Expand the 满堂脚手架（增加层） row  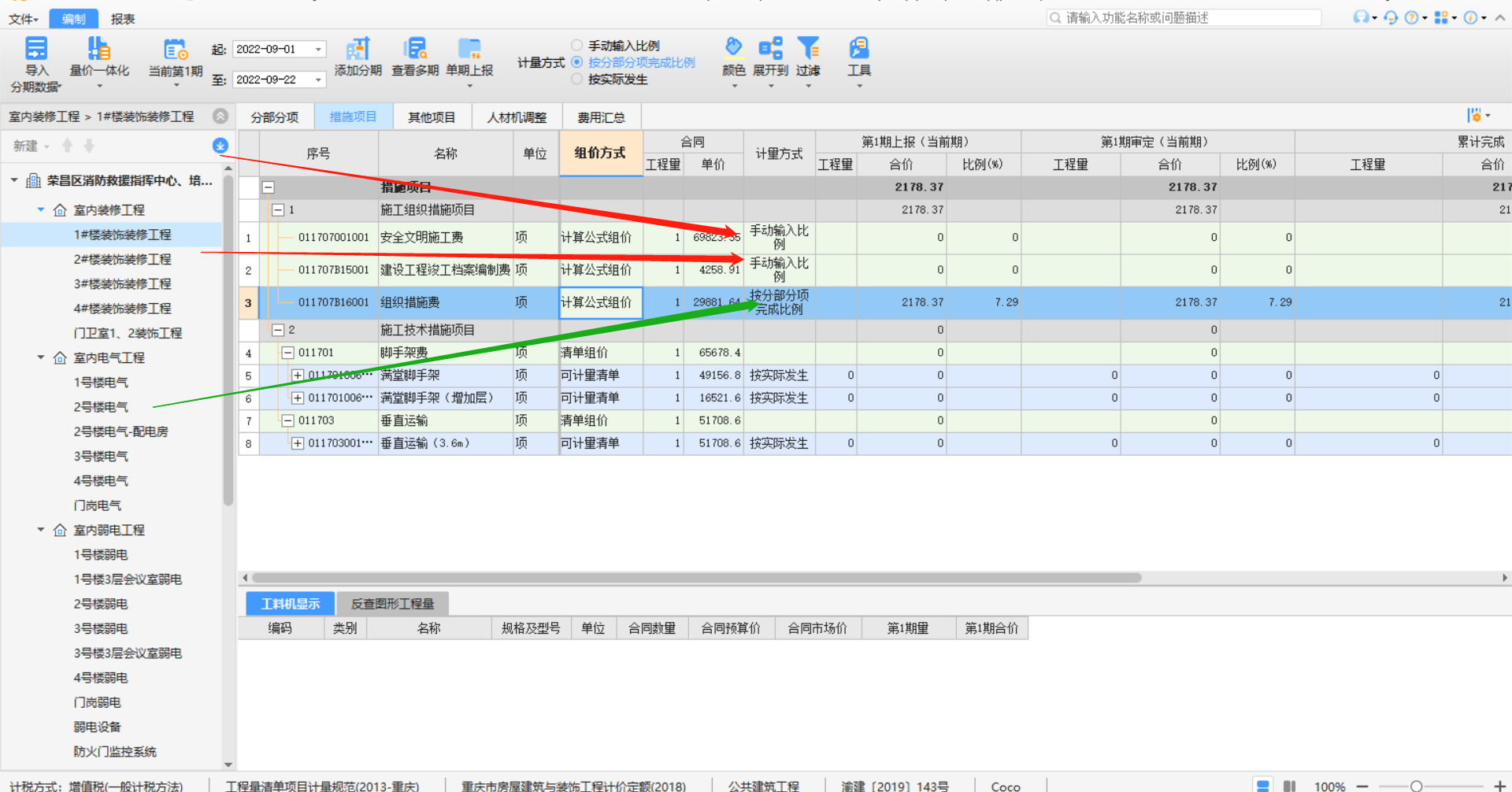298,398
